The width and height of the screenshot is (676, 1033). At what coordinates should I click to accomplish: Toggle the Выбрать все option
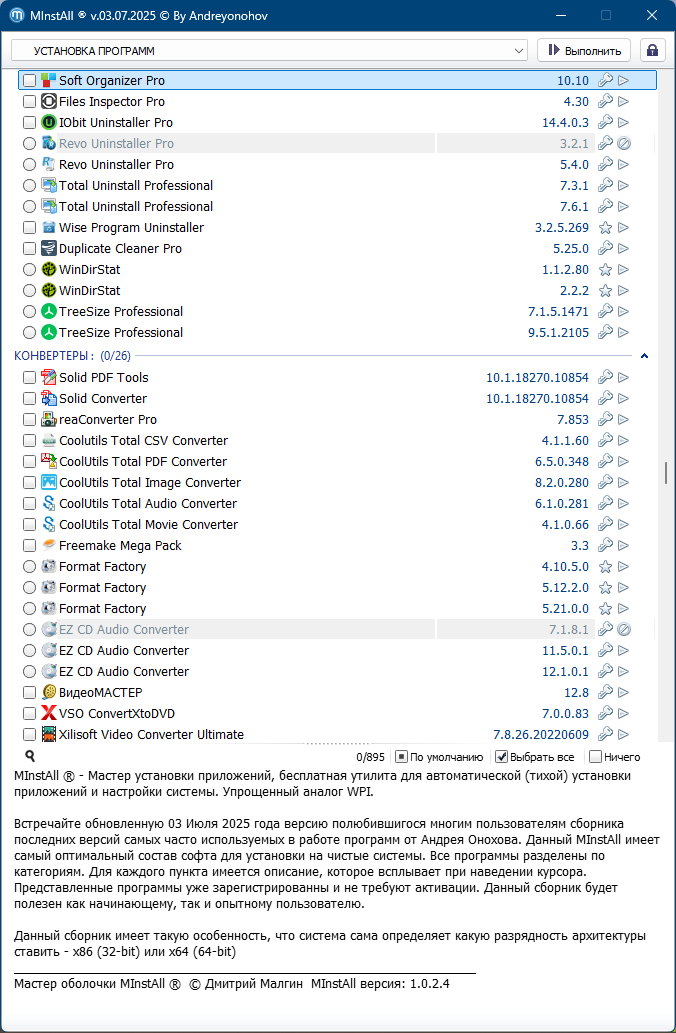(x=501, y=757)
